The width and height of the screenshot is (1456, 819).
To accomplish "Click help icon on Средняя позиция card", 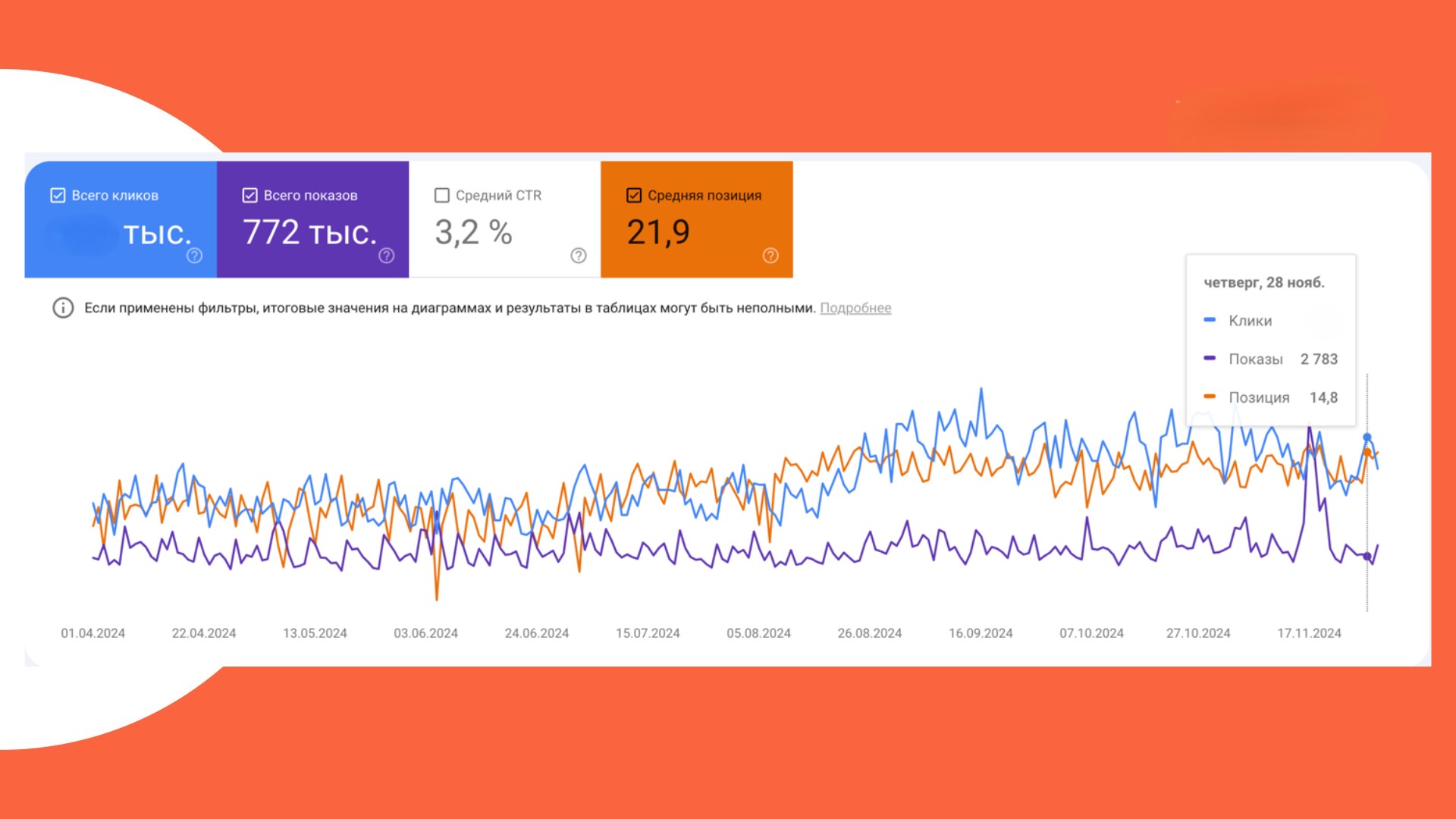I will click(x=770, y=256).
